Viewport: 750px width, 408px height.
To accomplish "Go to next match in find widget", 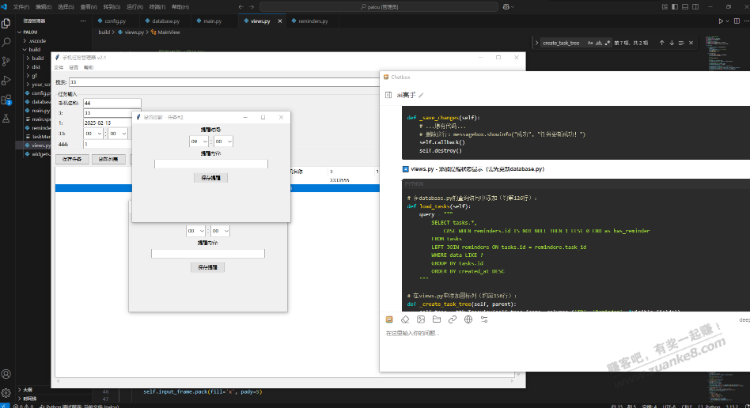I will (672, 43).
